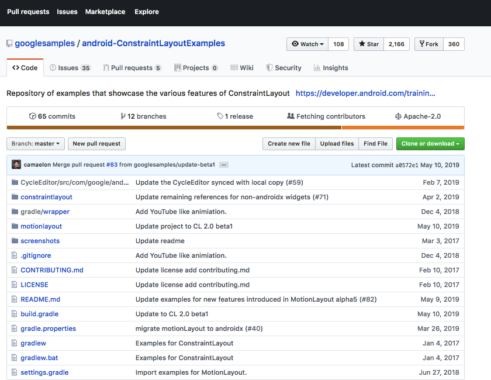
Task: Open commit 'Import examples for MotionLayout.'
Action: click(191, 372)
